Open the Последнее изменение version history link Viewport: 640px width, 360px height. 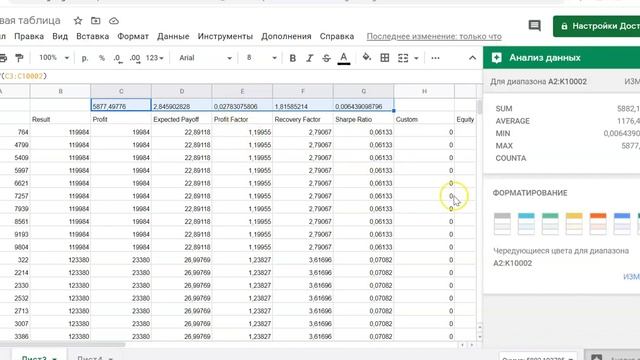pyautogui.click(x=434, y=36)
